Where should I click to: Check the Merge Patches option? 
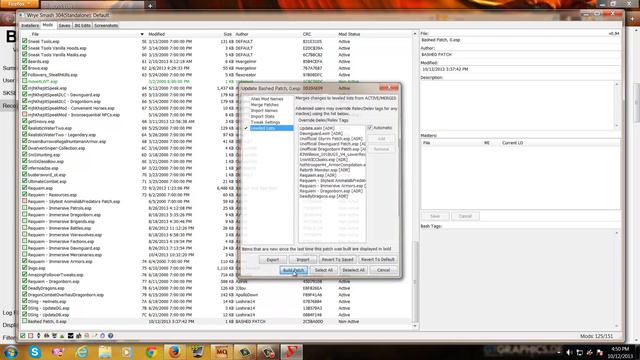246,104
